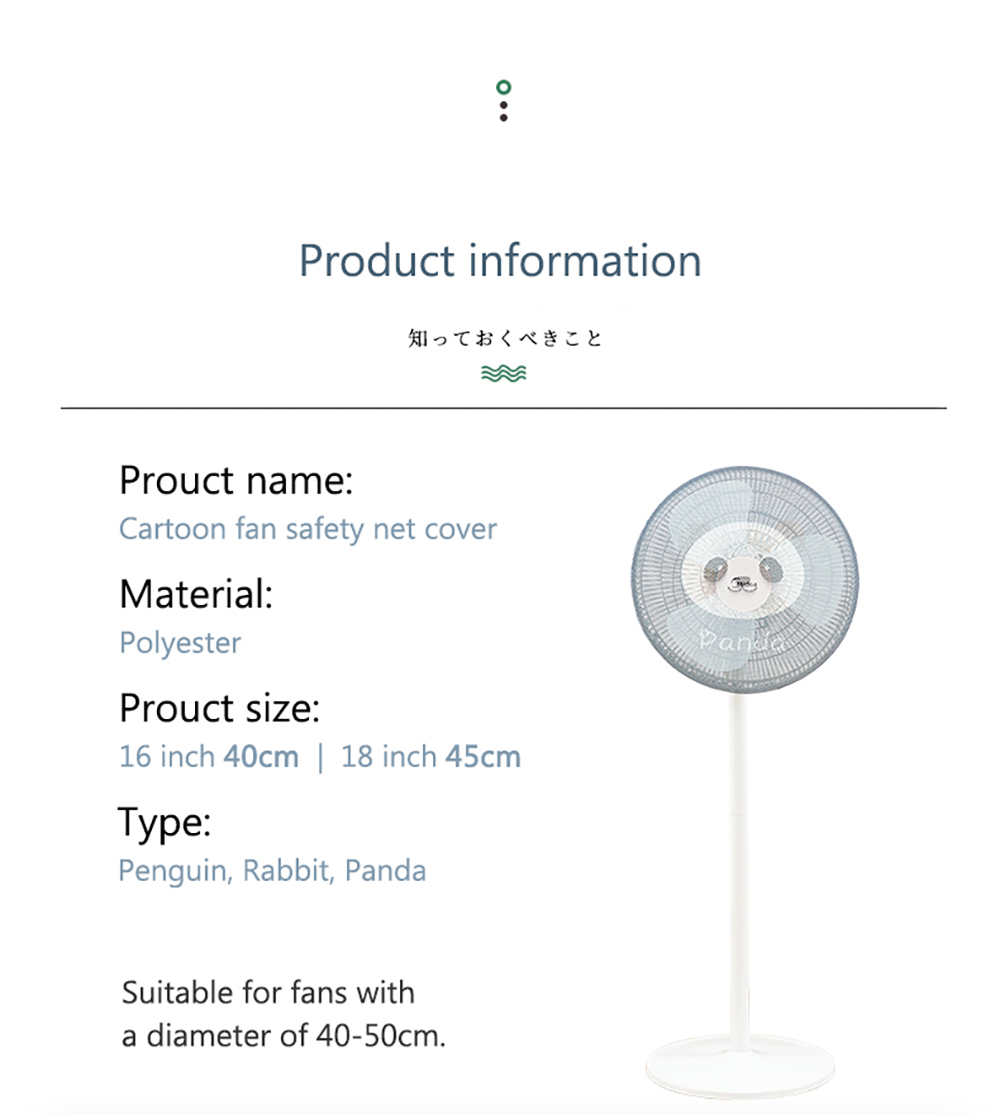The width and height of the screenshot is (1000, 1114).
Task: Click the white round fan base
Action: [740, 1068]
